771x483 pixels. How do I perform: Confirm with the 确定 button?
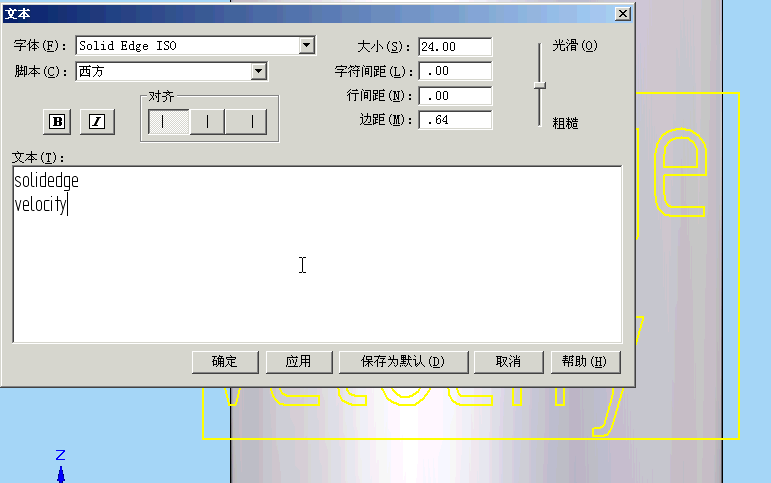pos(225,362)
